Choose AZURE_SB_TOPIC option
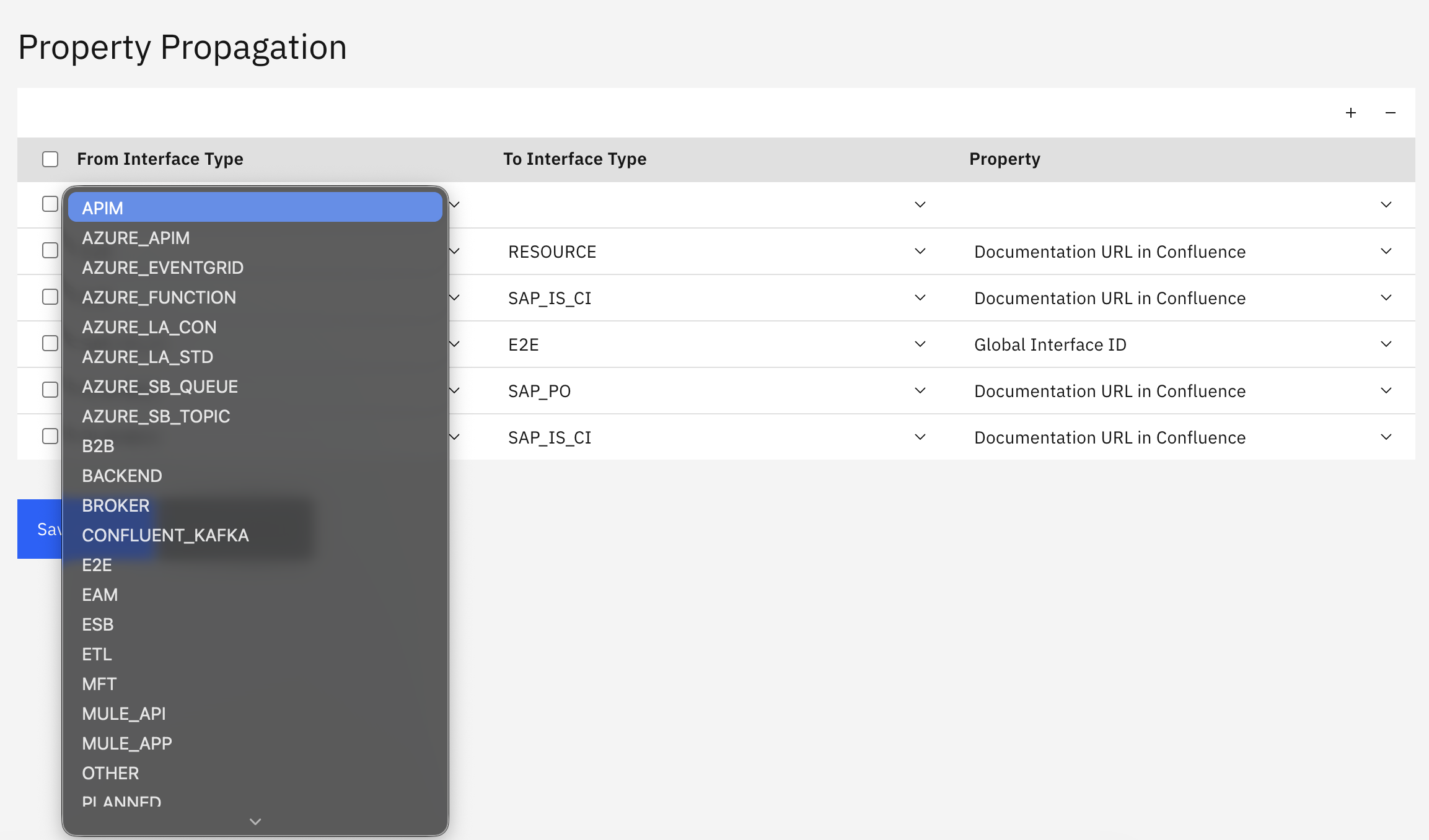1429x840 pixels. point(255,416)
